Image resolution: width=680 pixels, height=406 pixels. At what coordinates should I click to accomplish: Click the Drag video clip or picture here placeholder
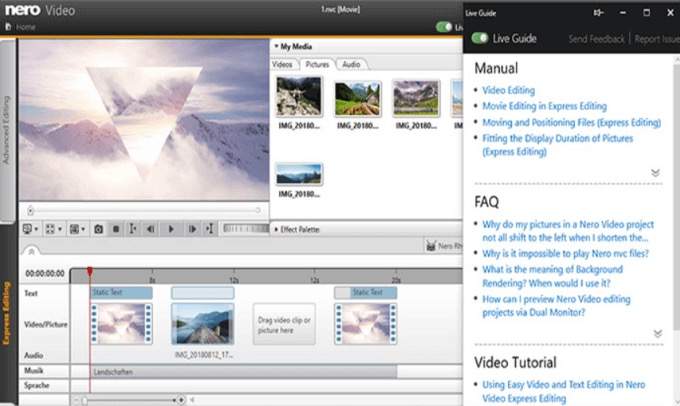284,324
